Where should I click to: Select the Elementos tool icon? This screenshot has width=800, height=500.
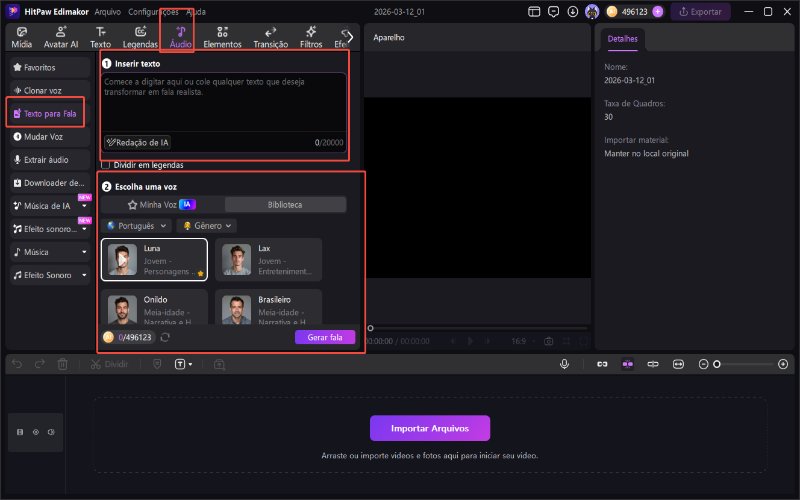coord(222,37)
